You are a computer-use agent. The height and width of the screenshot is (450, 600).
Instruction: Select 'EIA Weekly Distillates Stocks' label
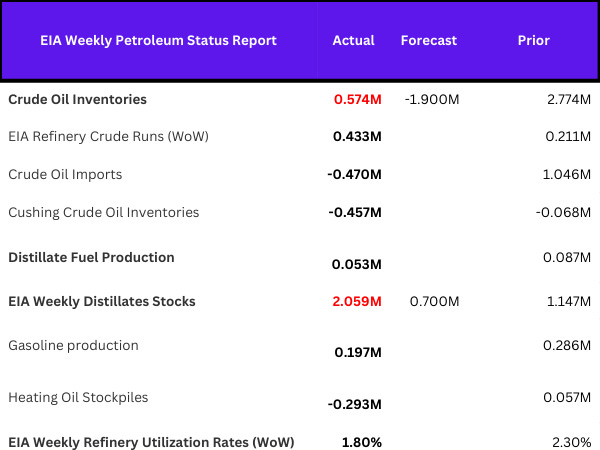coord(102,302)
